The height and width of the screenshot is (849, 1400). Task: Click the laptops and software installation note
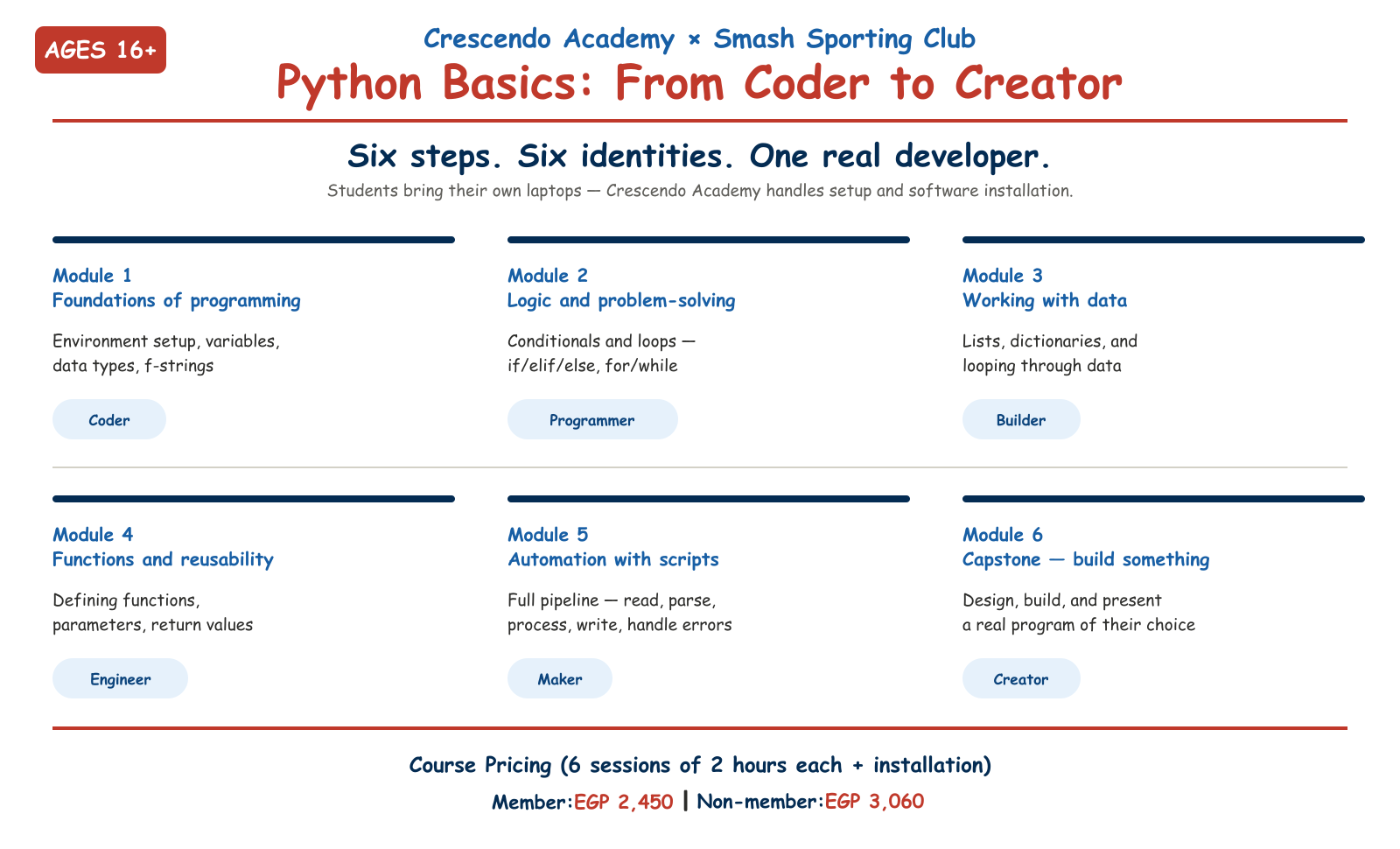[699, 191]
